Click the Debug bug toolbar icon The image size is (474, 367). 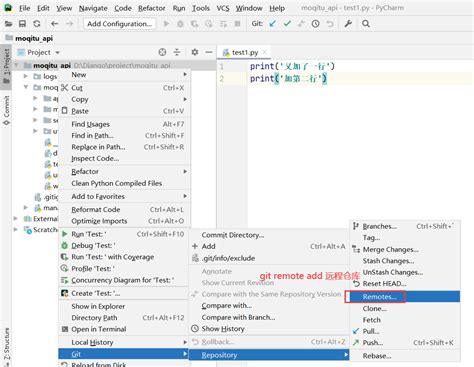point(180,24)
